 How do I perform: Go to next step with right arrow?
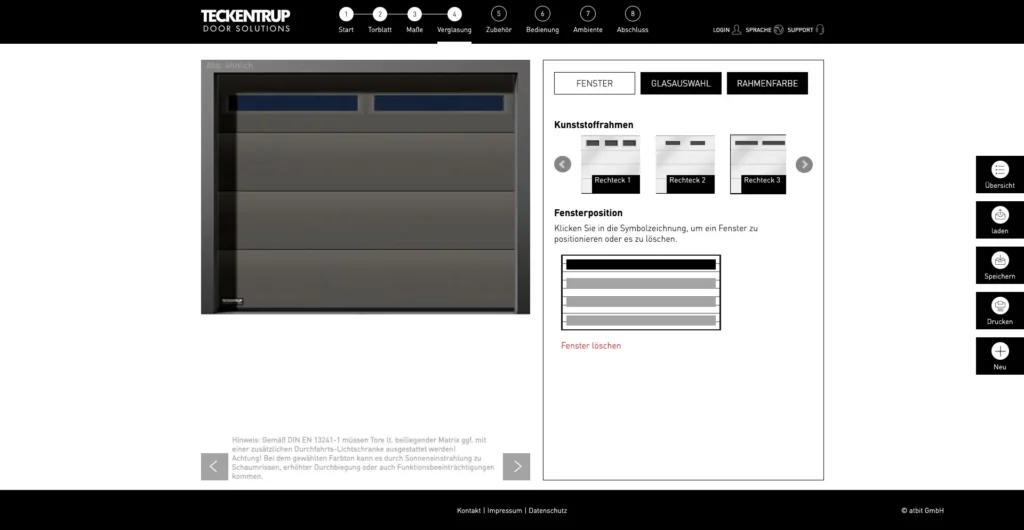click(516, 466)
